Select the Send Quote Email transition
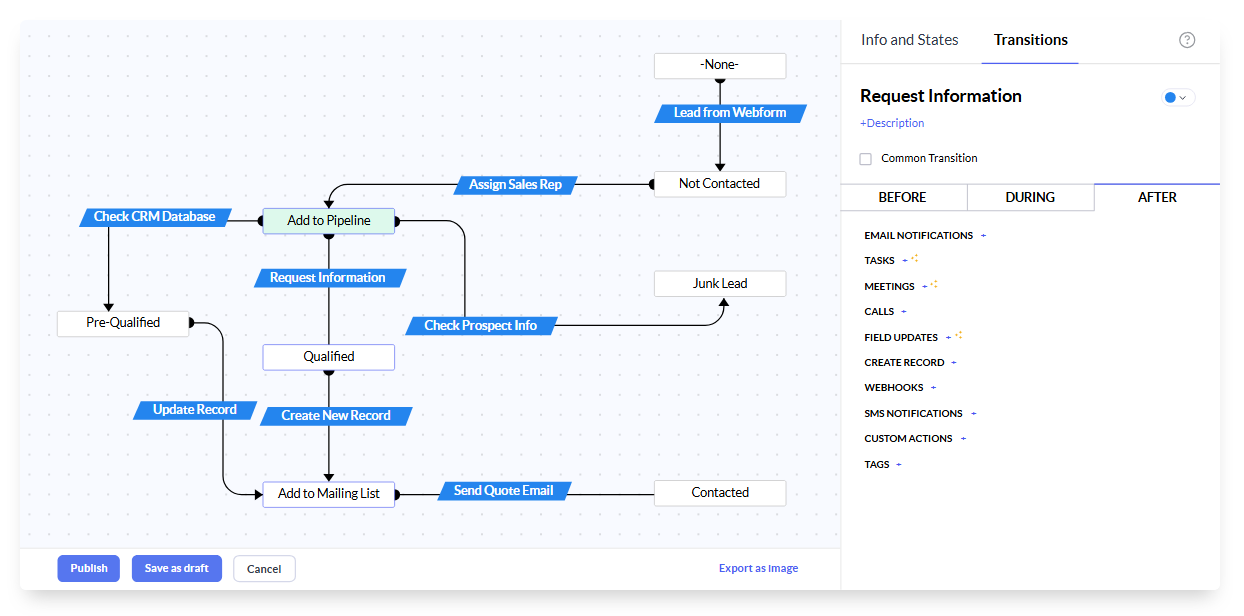The height and width of the screenshot is (616, 1244). (x=504, y=491)
